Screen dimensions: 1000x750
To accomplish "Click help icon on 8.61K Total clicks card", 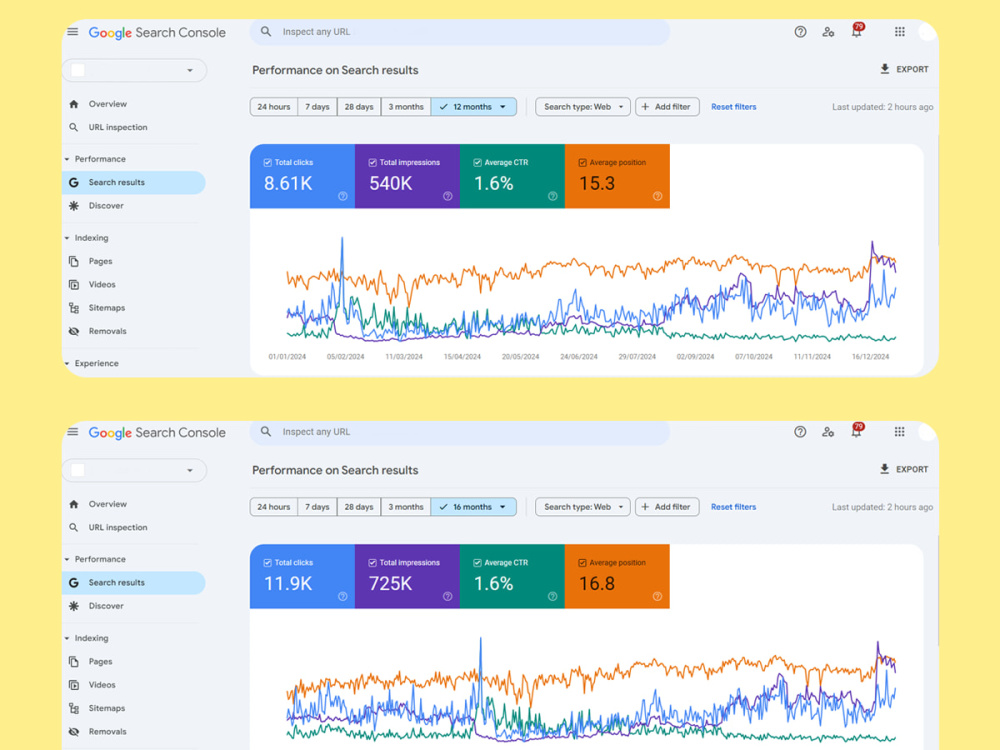I will point(342,196).
